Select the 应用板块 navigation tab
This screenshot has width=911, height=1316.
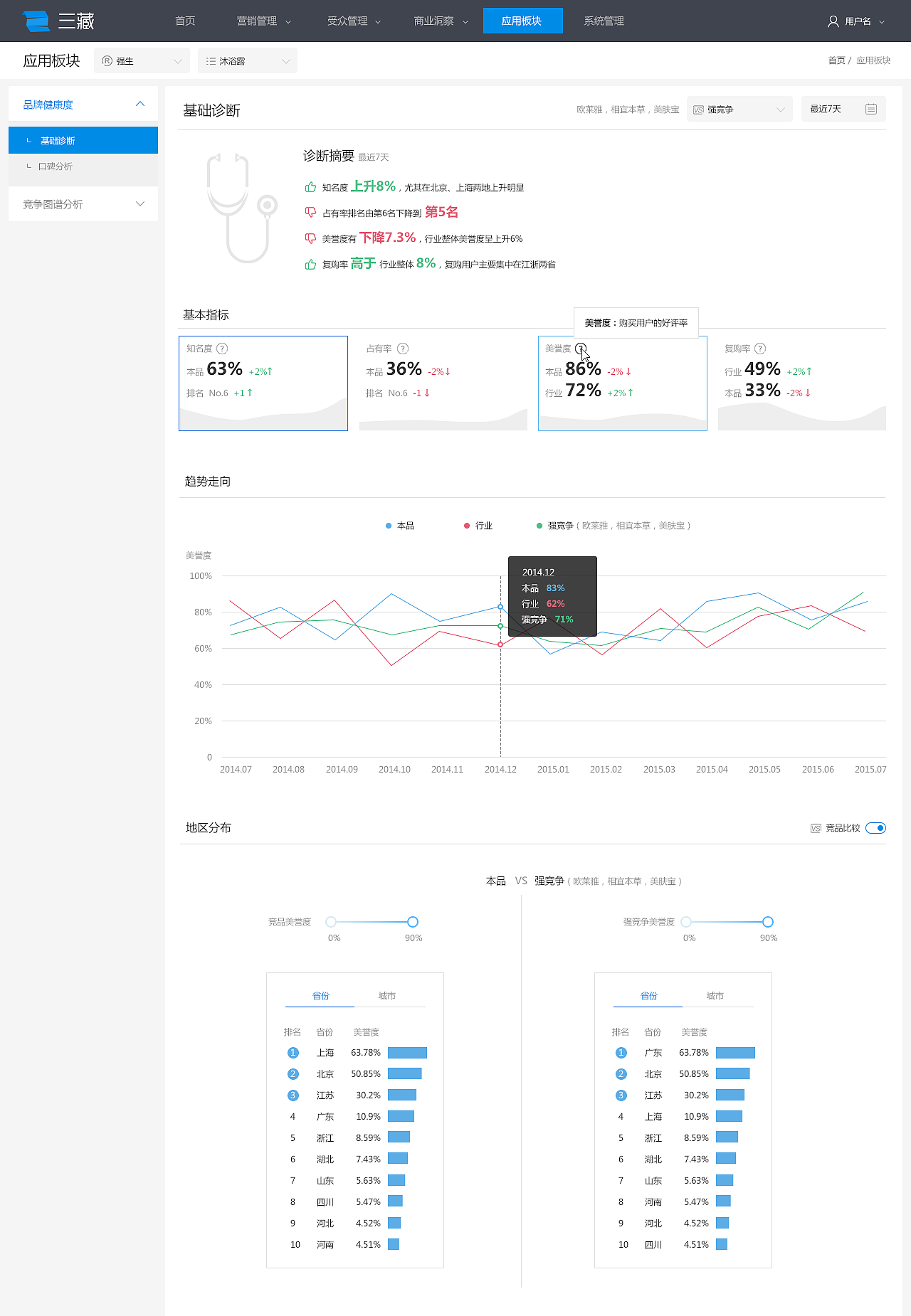pyautogui.click(x=522, y=21)
